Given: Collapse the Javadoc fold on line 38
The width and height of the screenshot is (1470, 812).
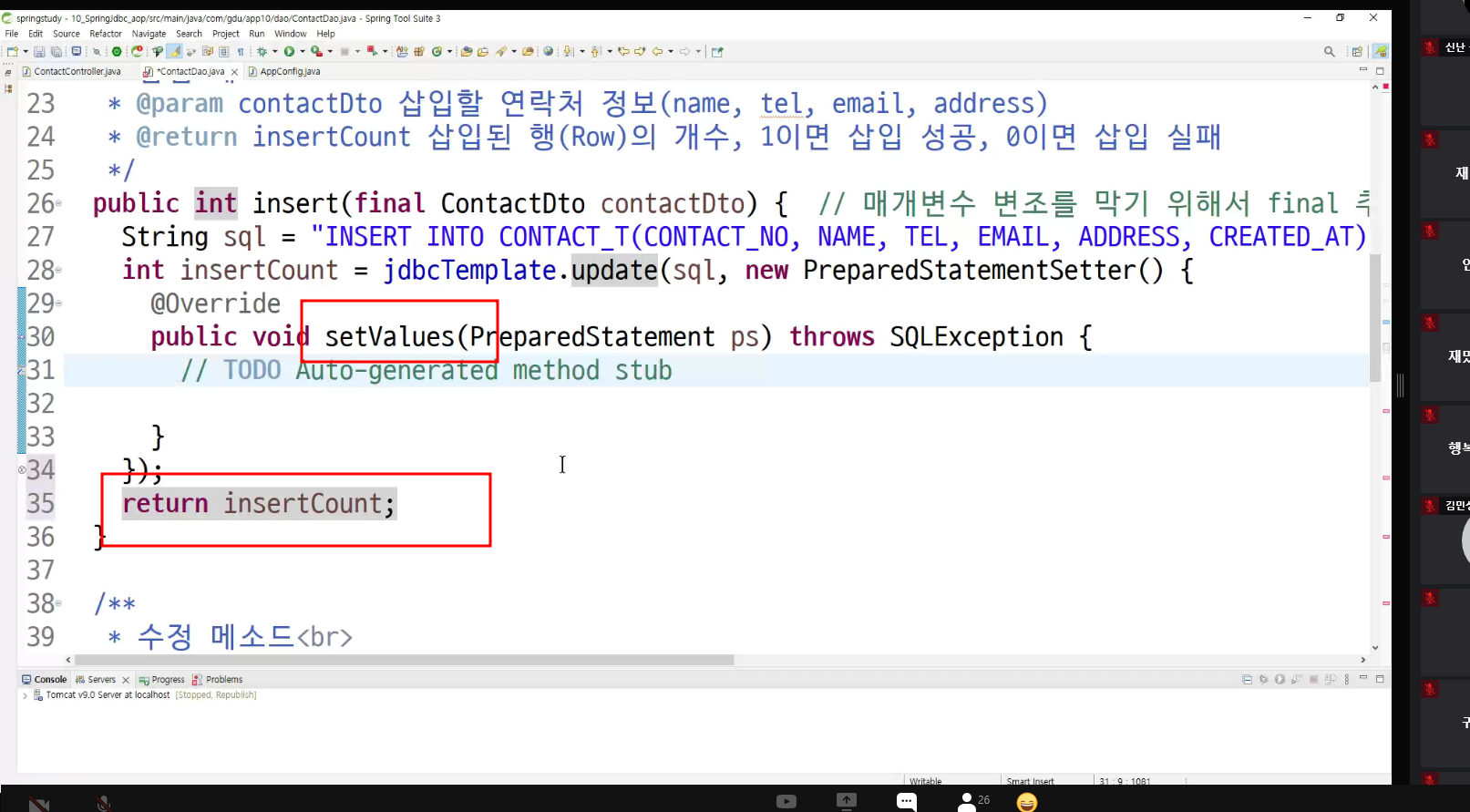Looking at the screenshot, I should [59, 603].
